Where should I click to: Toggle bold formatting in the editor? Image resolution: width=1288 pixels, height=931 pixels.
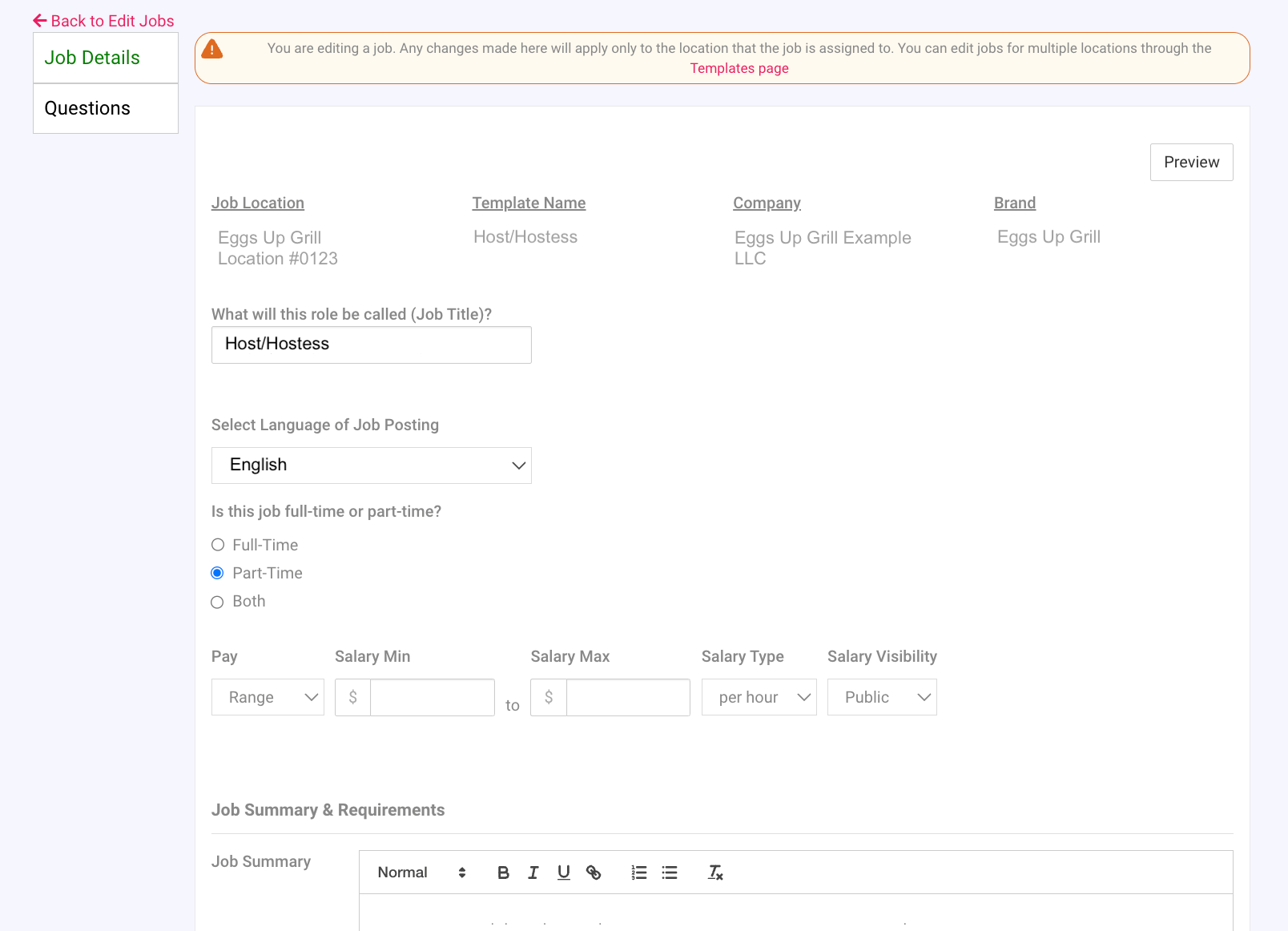[x=503, y=873]
